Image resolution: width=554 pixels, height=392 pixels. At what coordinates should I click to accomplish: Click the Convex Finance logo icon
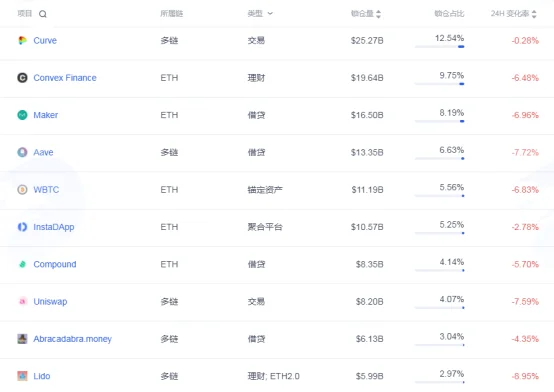pos(22,78)
